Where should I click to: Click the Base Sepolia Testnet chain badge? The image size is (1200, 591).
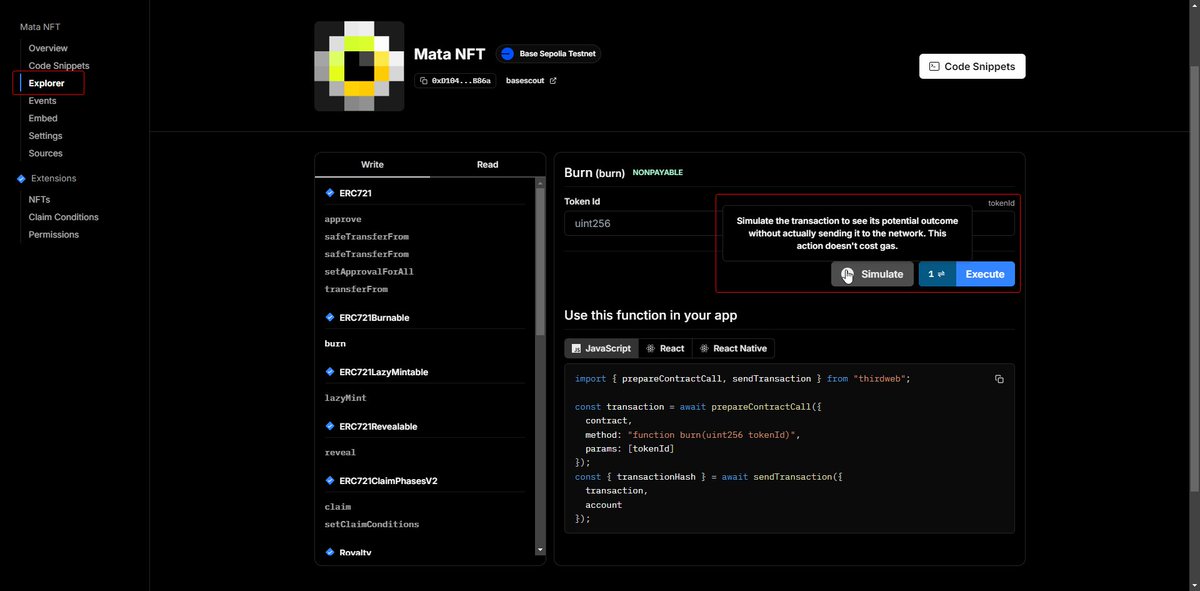[x=548, y=54]
